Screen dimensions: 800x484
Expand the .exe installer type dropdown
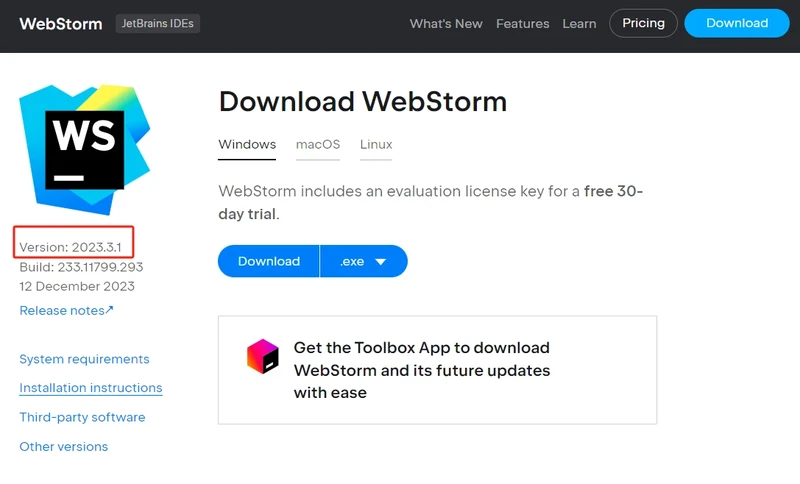click(x=364, y=261)
